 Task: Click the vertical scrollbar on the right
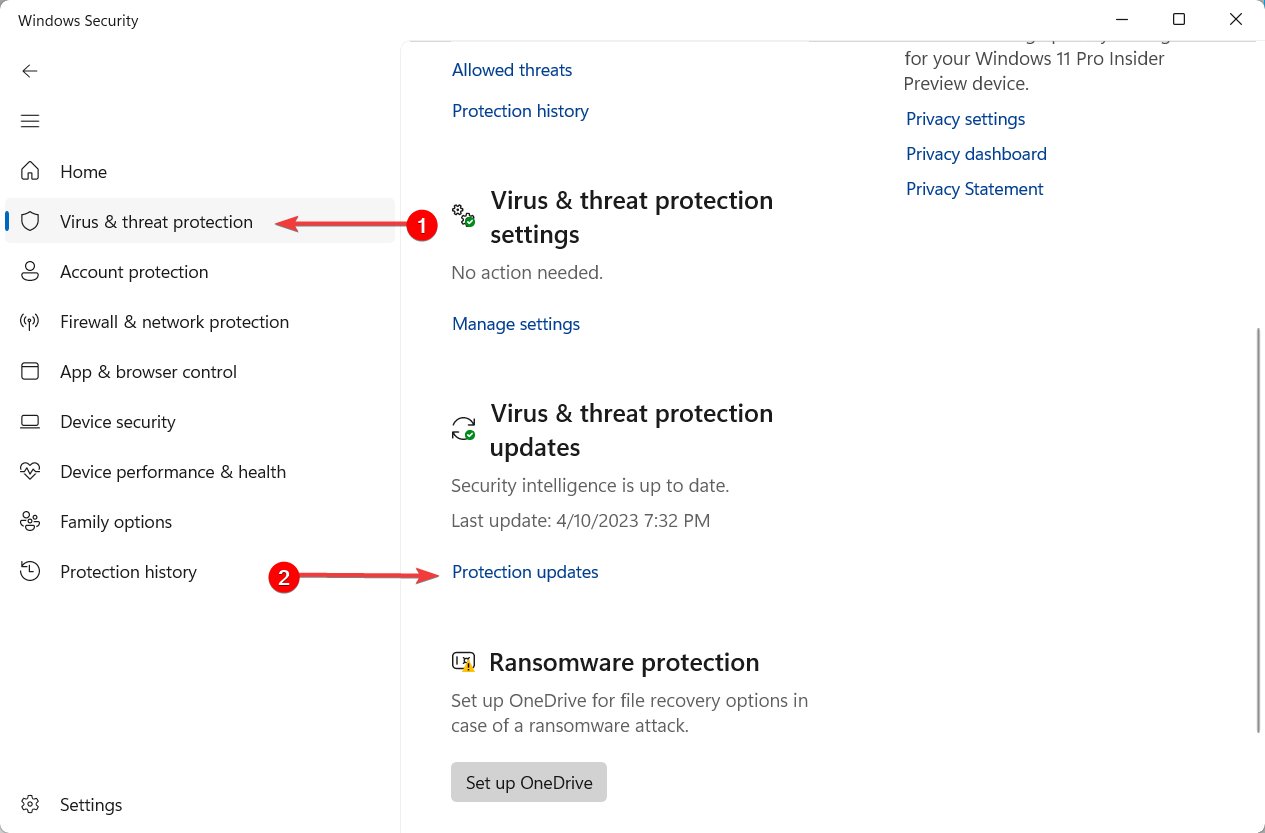click(x=1258, y=530)
